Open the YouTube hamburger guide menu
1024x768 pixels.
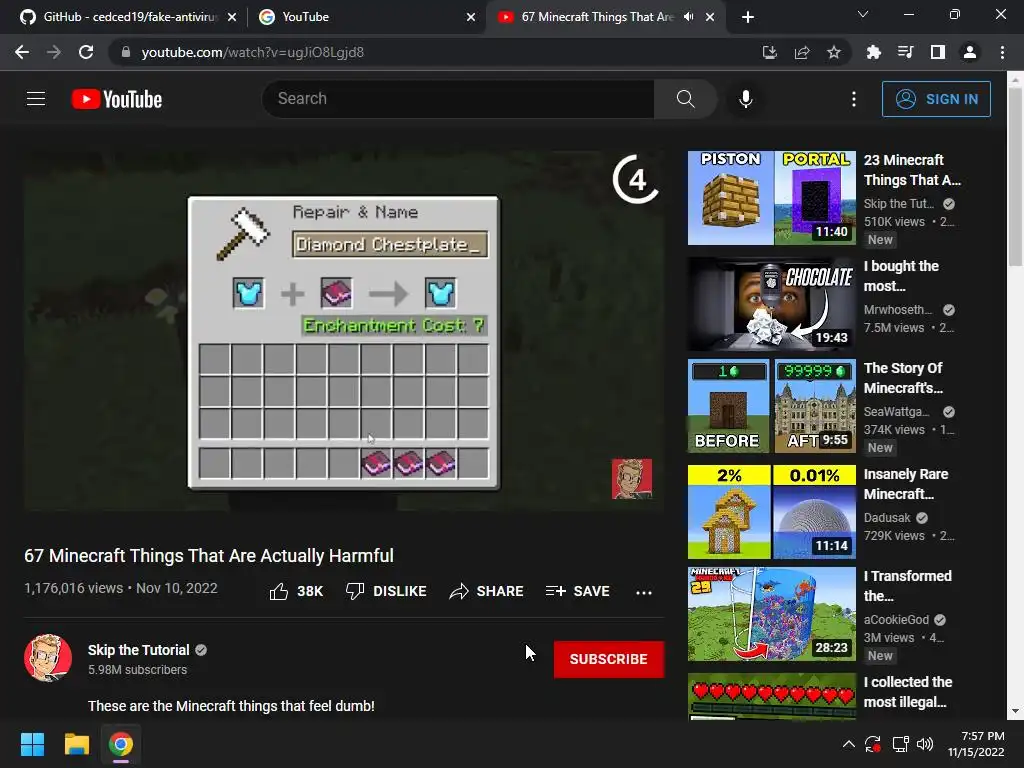click(36, 99)
